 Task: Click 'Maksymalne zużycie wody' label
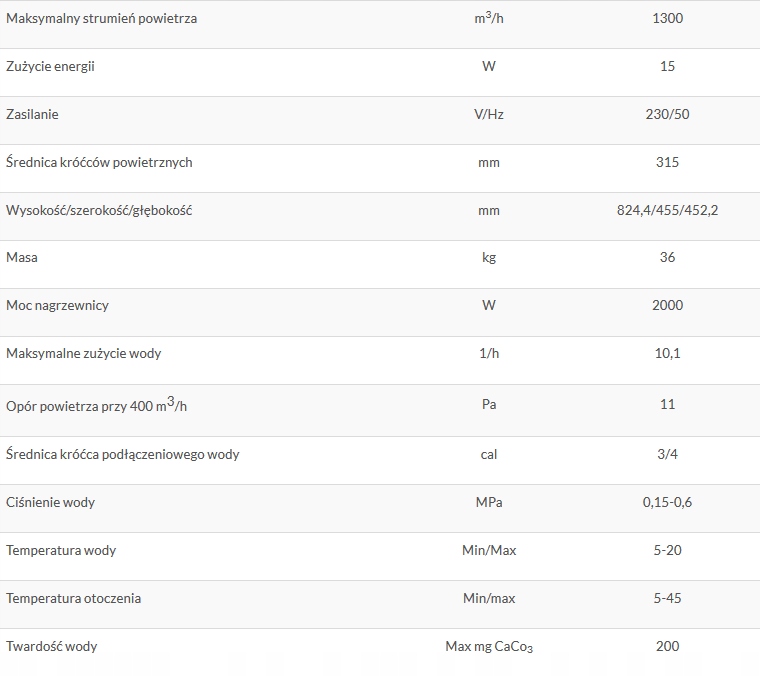[84, 353]
